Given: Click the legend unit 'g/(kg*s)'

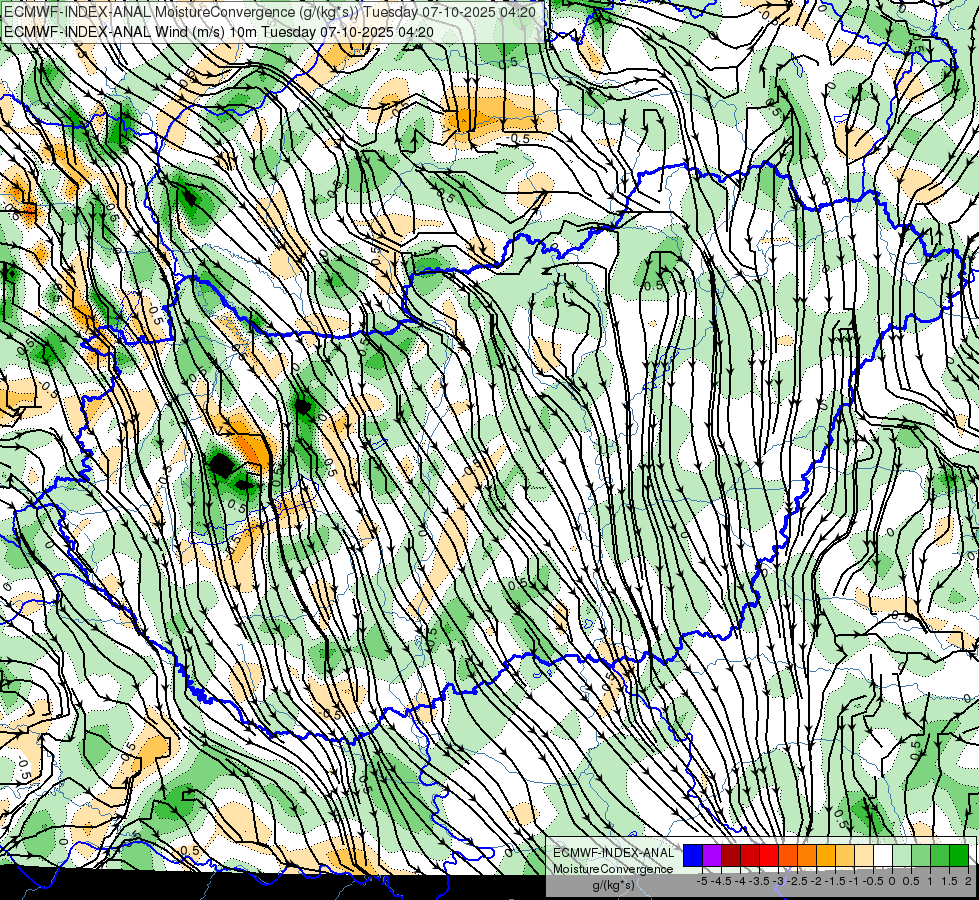Looking at the screenshot, I should (x=613, y=886).
